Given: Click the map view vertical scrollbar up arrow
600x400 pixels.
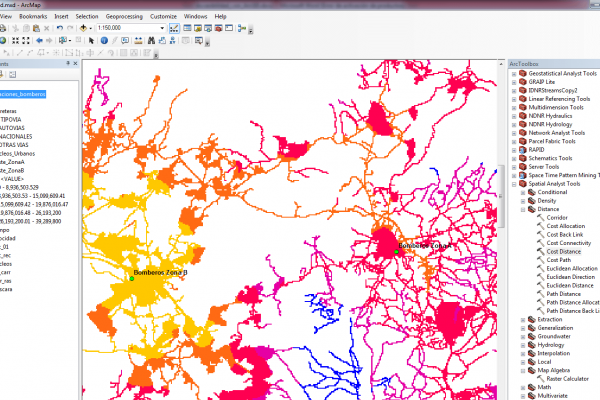Looking at the screenshot, I should [501, 64].
